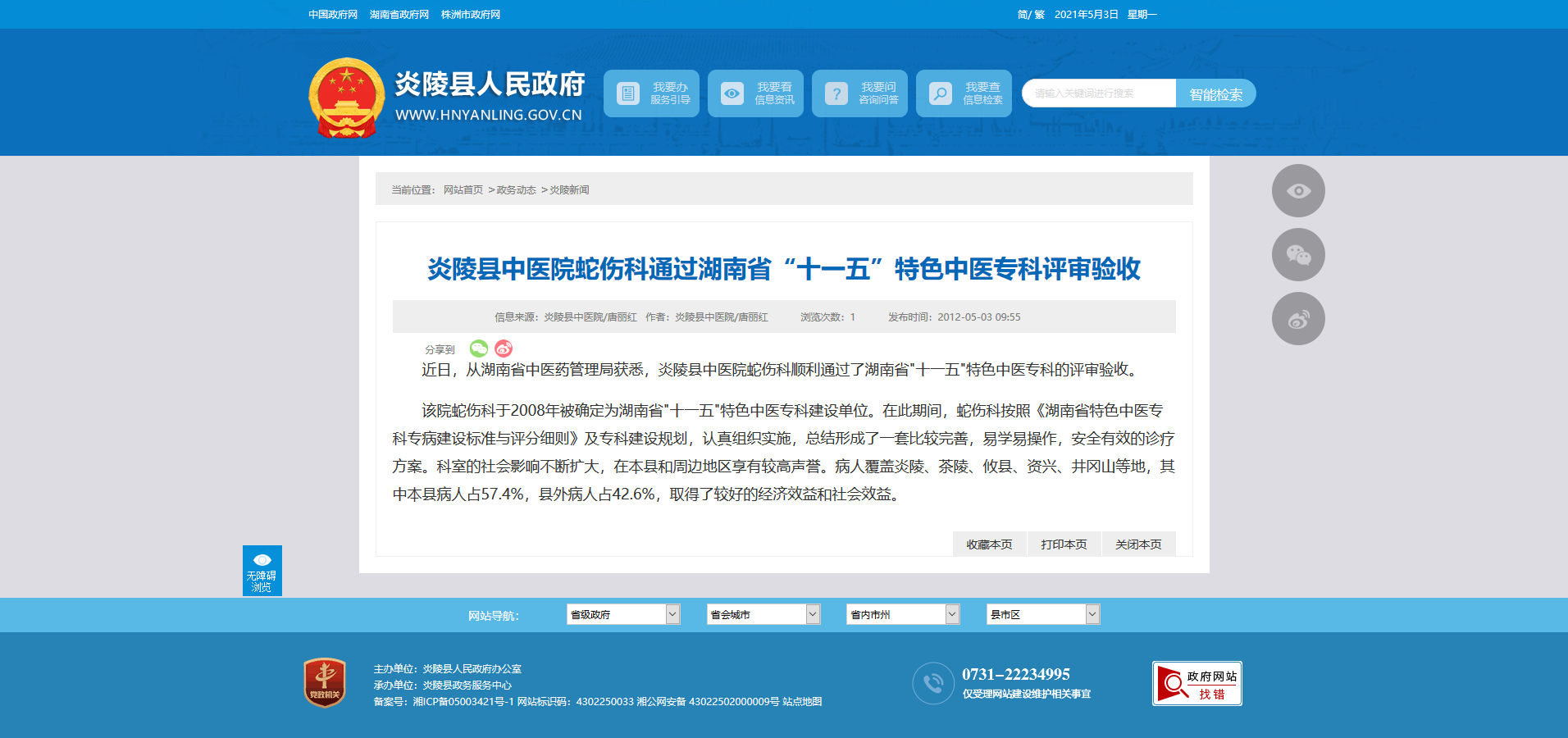Switch between simplified and traditional Chinese
The height and width of the screenshot is (738, 1568).
click(x=1030, y=15)
